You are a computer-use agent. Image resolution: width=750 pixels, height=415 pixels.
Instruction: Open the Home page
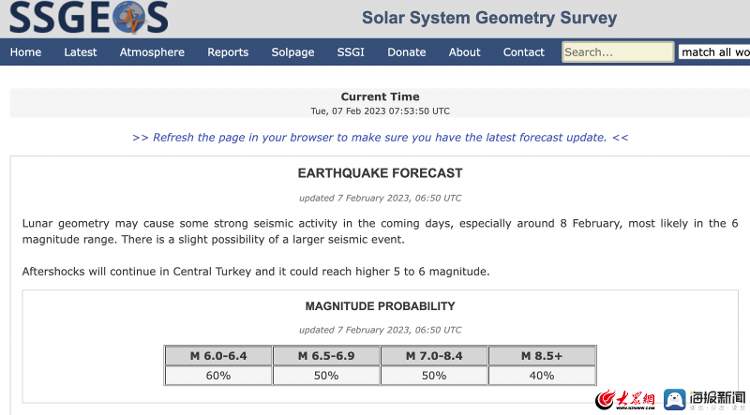click(x=26, y=52)
